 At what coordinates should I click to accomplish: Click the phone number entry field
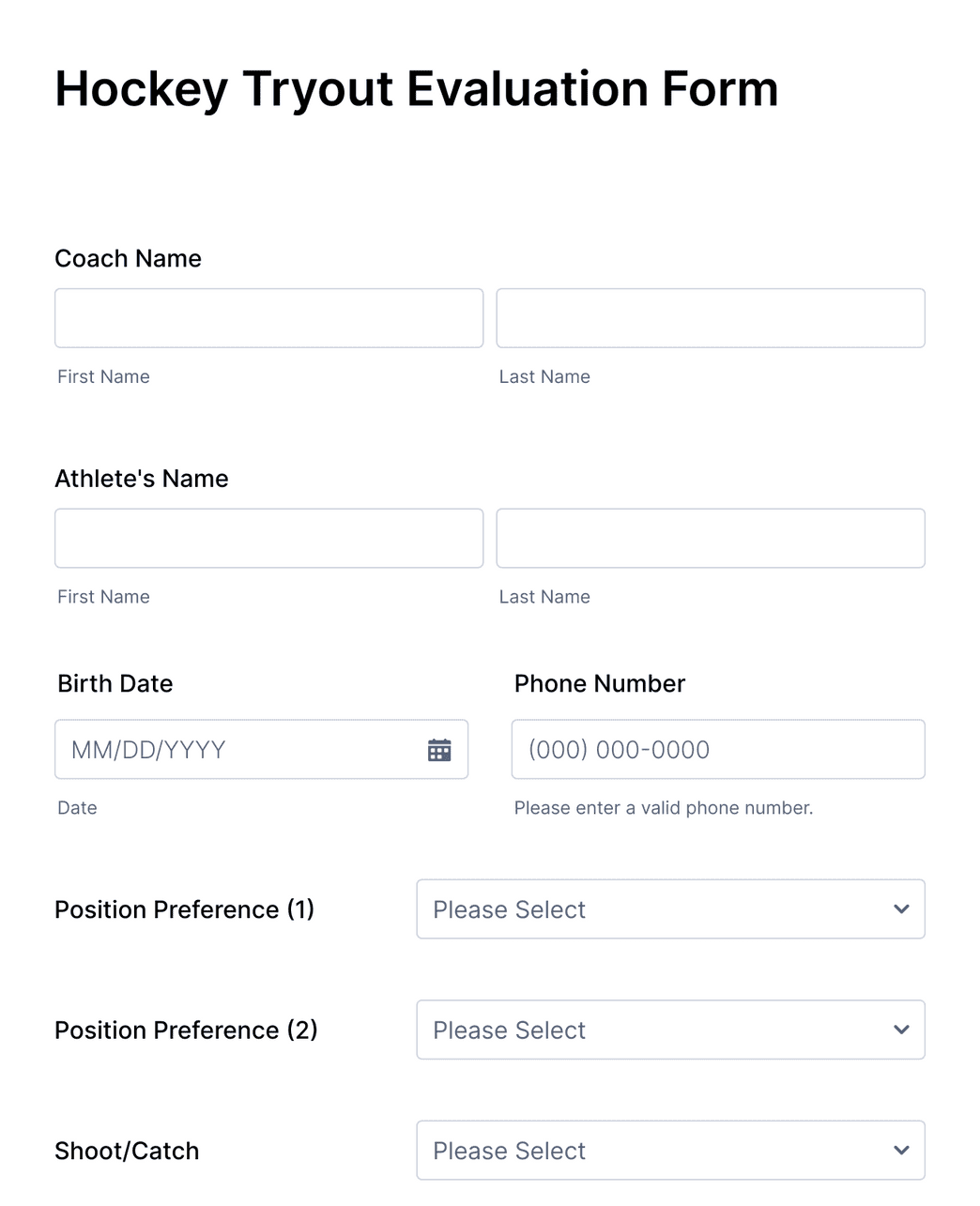(x=717, y=749)
